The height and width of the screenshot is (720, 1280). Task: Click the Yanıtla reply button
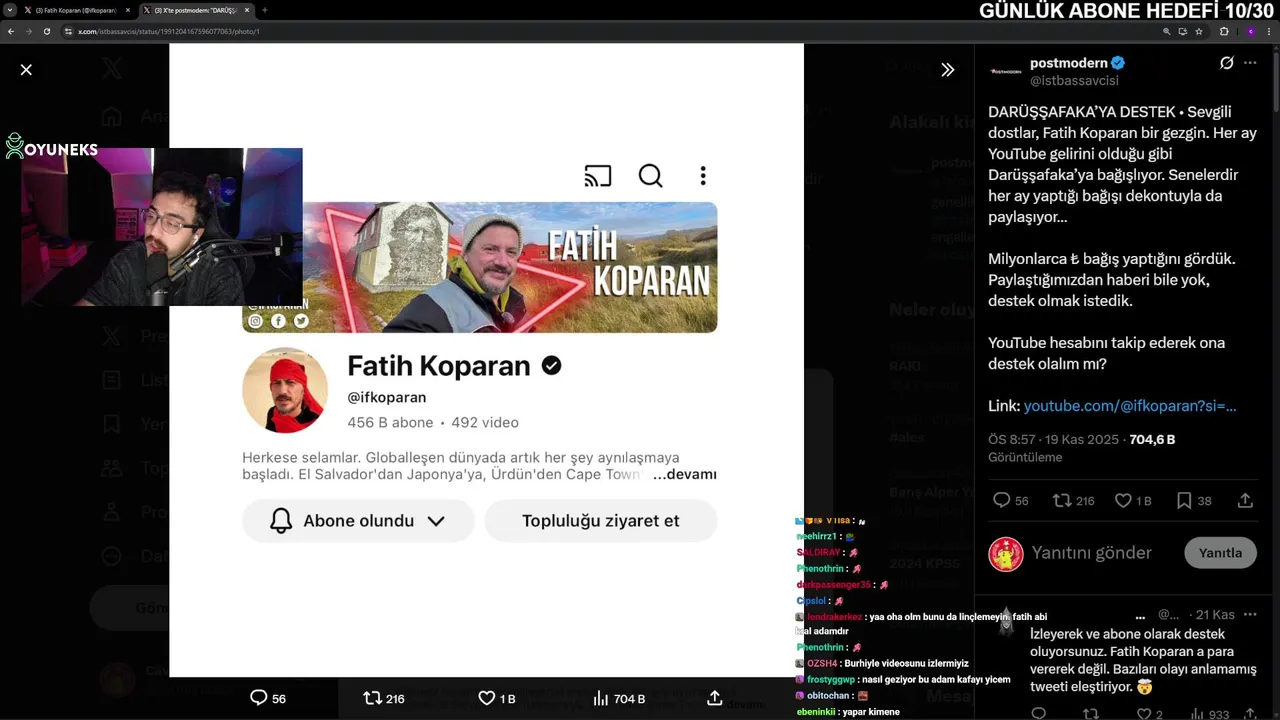coord(1220,552)
